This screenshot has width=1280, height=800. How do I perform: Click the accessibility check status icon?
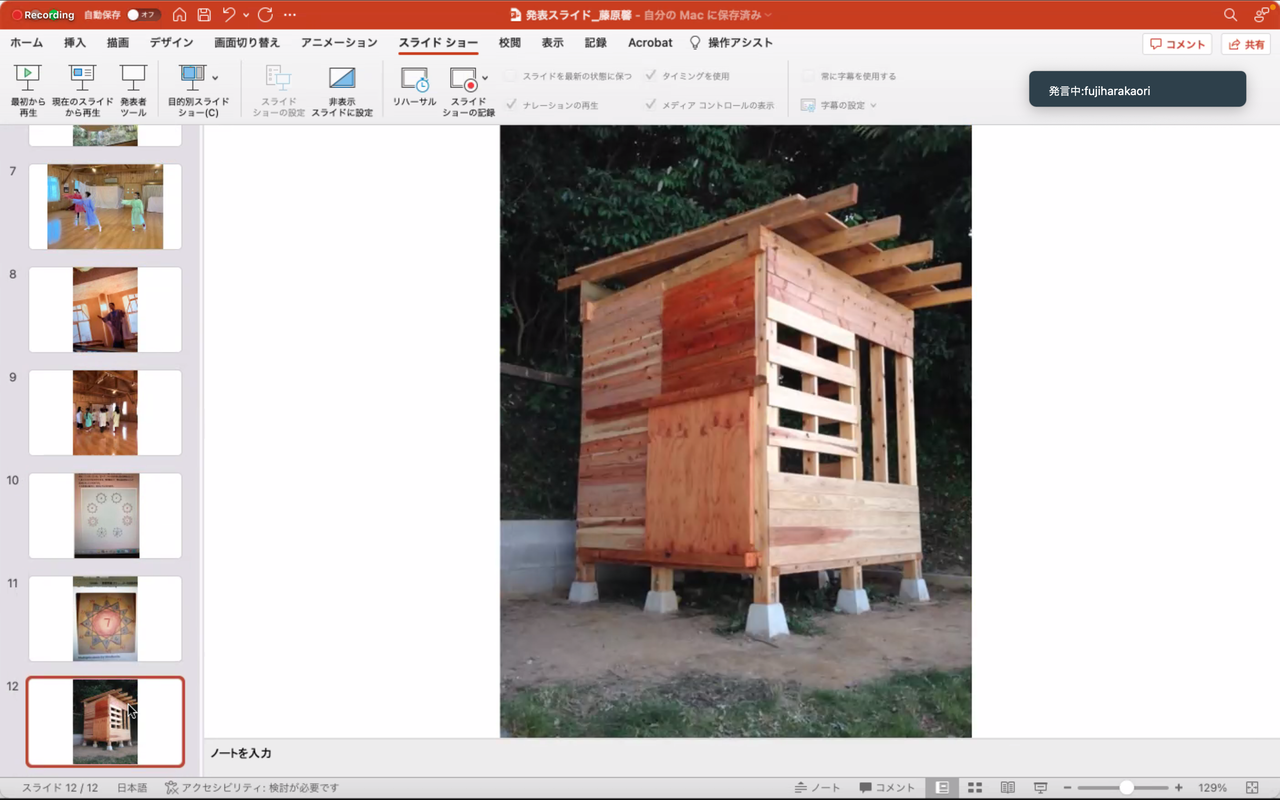pos(172,788)
